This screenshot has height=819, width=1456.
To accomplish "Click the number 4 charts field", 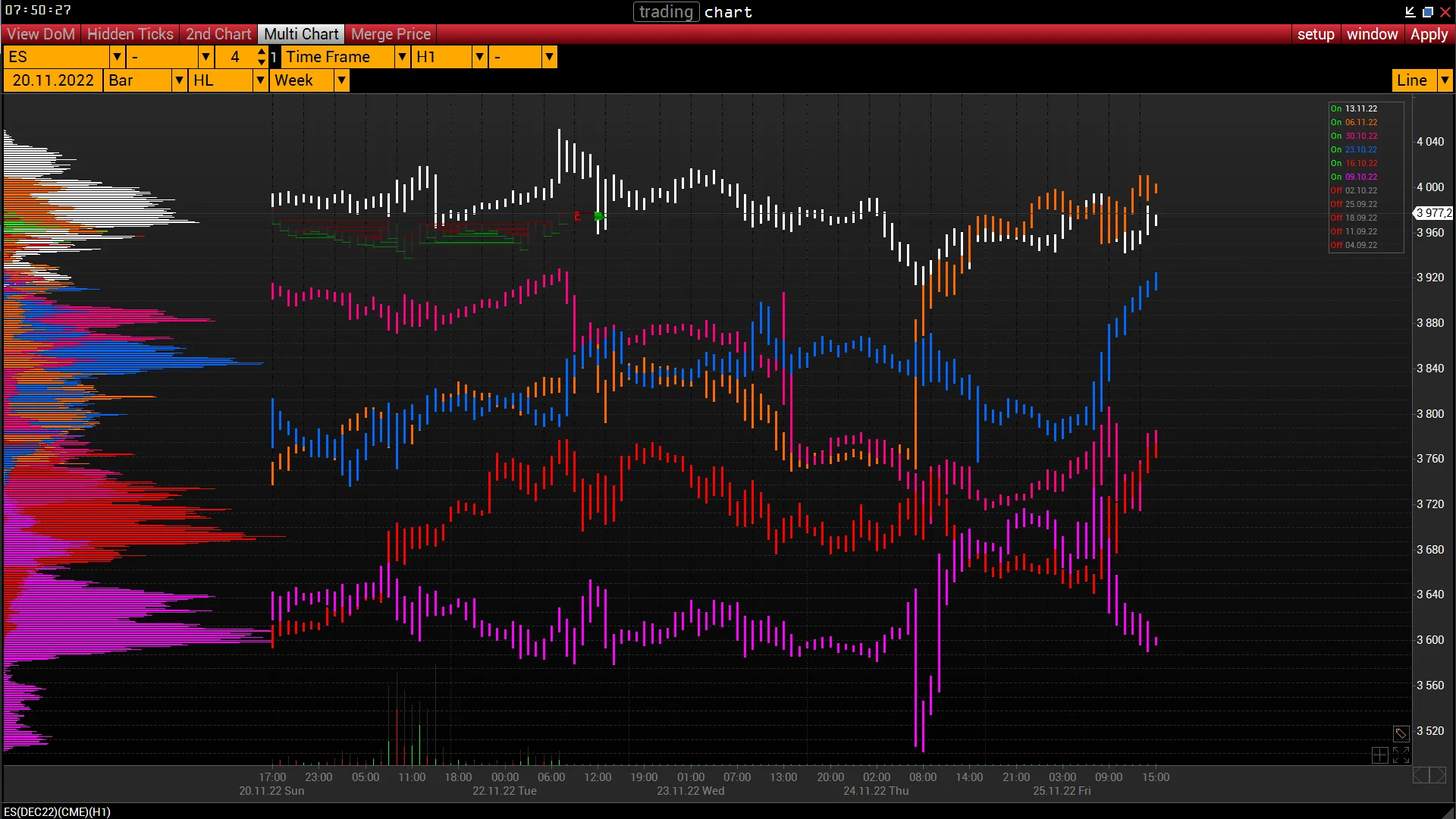I will click(x=236, y=57).
